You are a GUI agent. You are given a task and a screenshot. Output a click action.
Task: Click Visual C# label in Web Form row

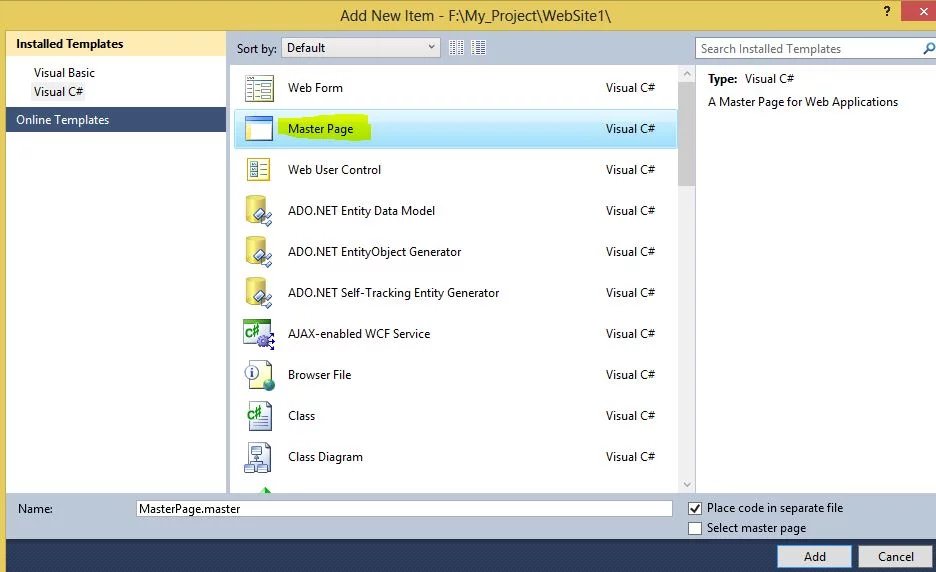coord(630,88)
